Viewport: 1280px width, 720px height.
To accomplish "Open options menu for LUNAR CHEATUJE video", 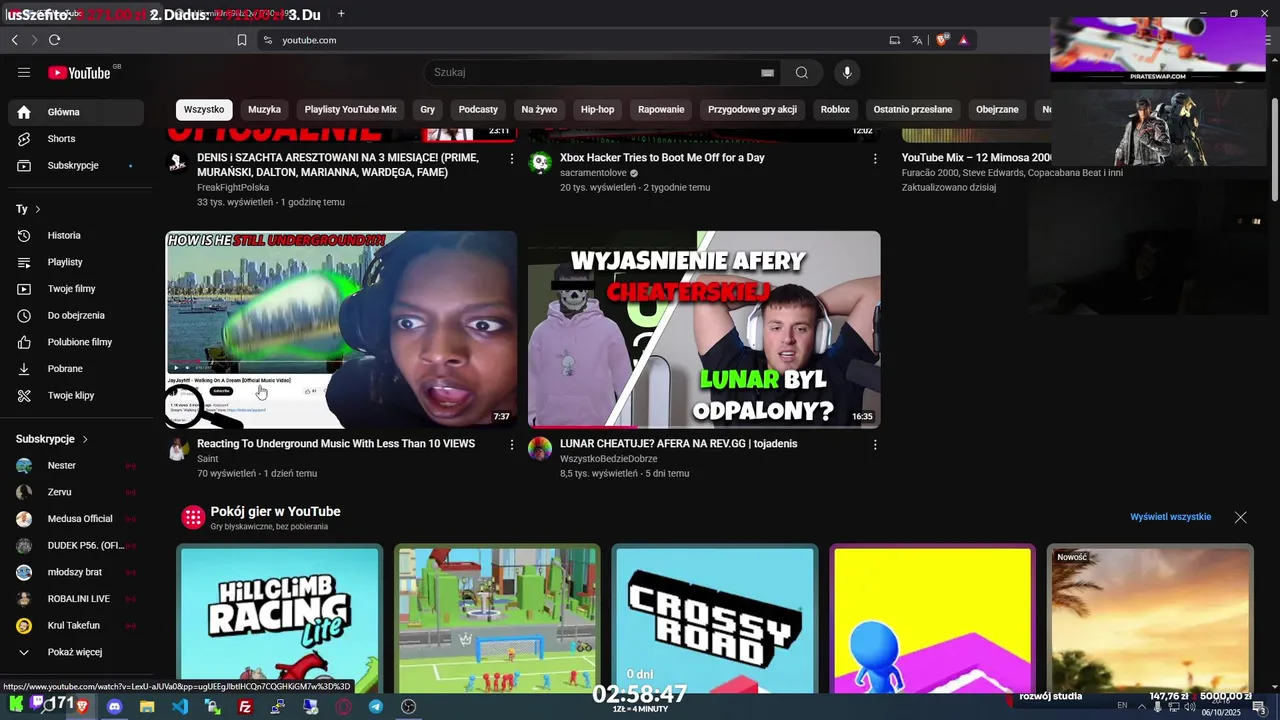I will 875,445.
